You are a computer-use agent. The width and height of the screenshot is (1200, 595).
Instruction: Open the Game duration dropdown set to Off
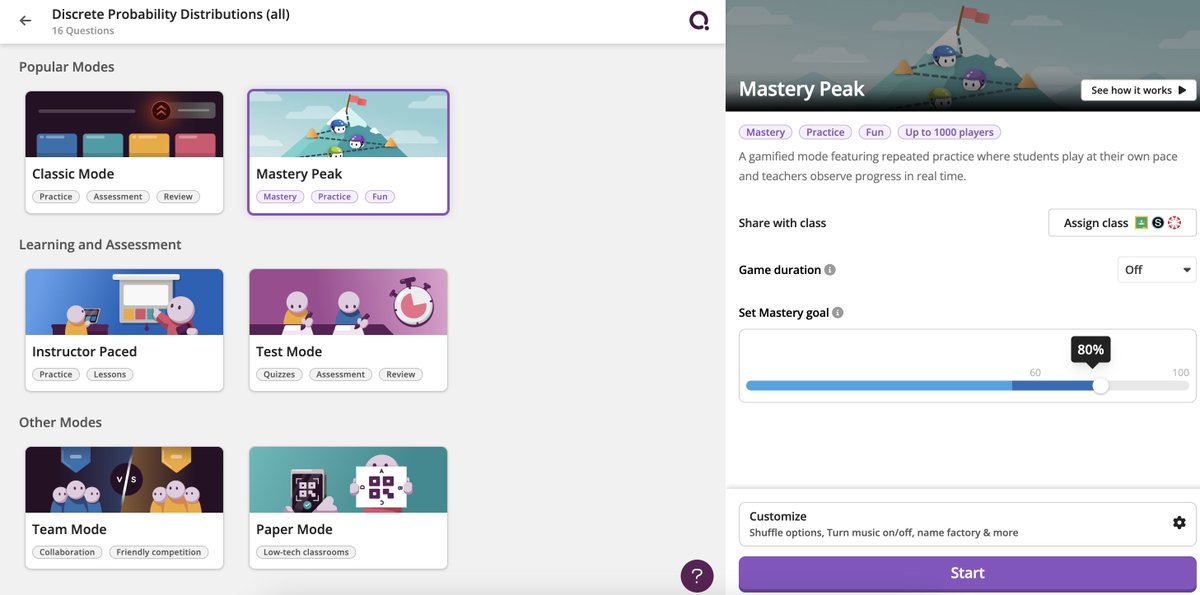1157,270
